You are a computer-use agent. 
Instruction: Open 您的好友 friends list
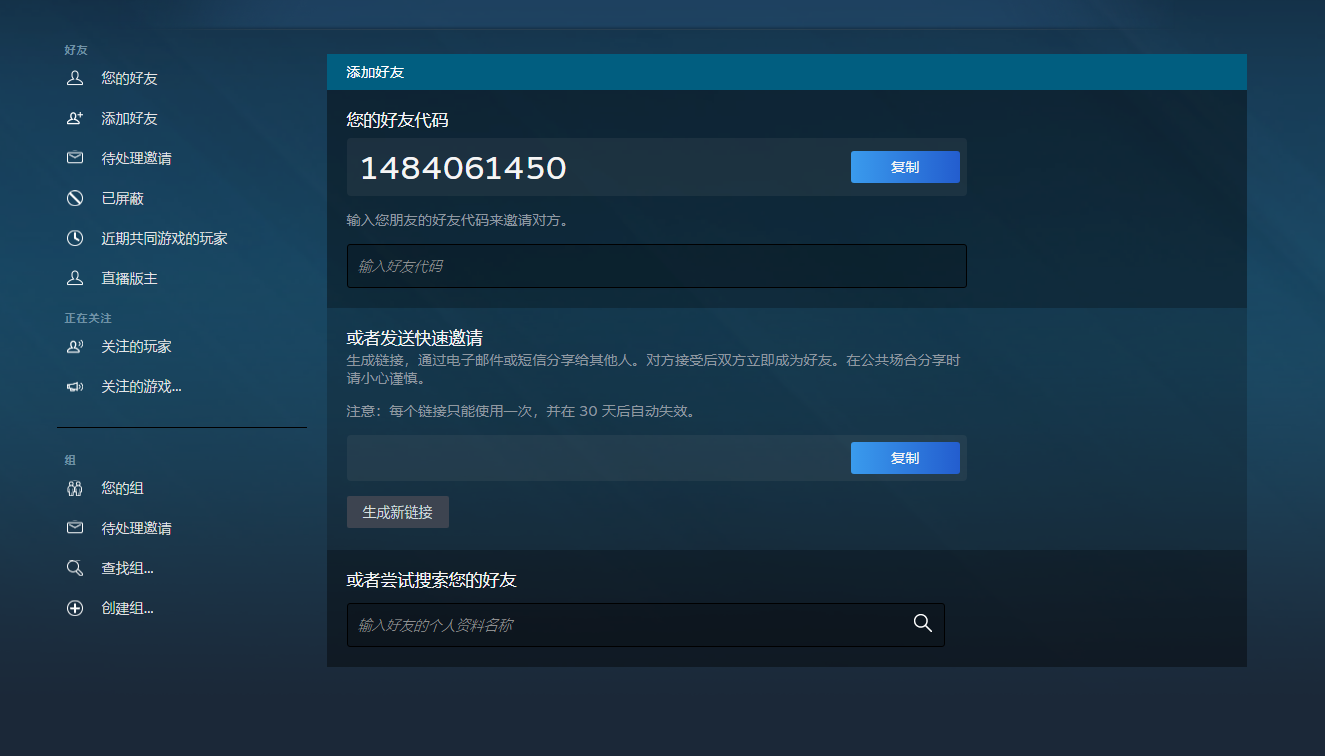click(129, 78)
